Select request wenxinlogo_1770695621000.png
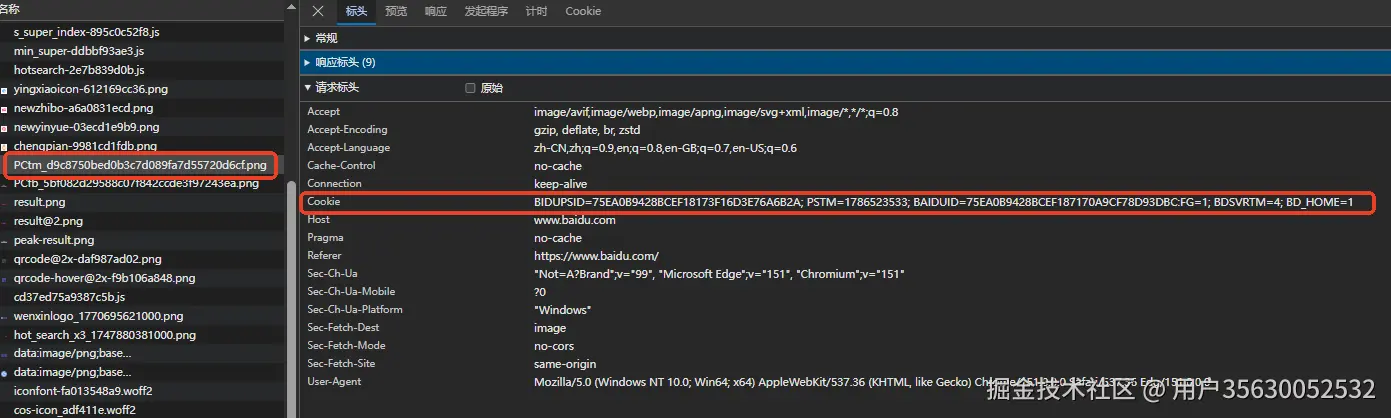The image size is (1391, 418). [x=99, y=316]
